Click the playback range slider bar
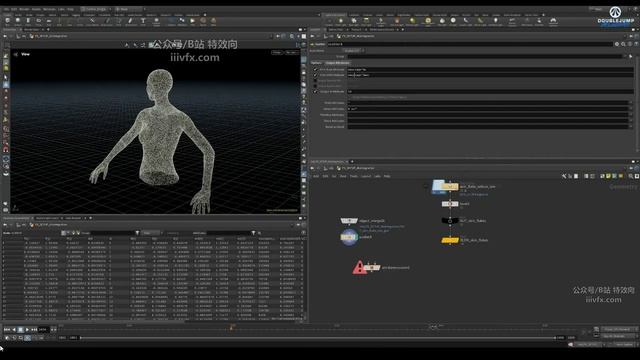Screen dimensions: 640x360 pyautogui.click(x=318, y=338)
